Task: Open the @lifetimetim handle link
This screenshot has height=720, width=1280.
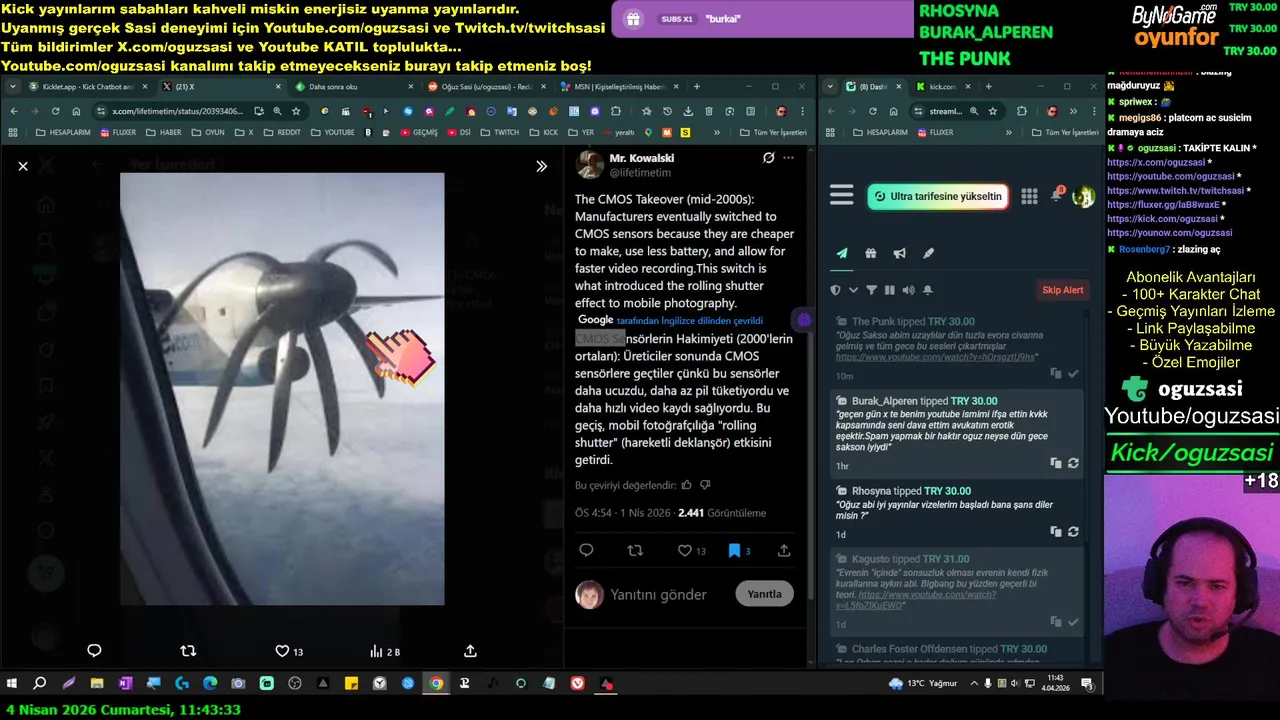Action: tap(640, 173)
